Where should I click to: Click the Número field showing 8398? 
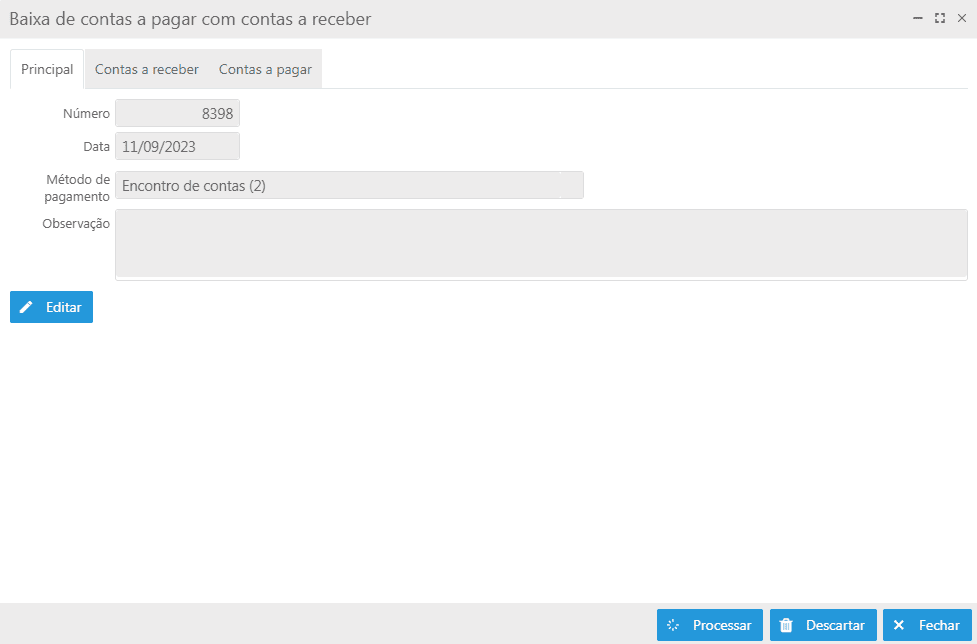point(178,113)
